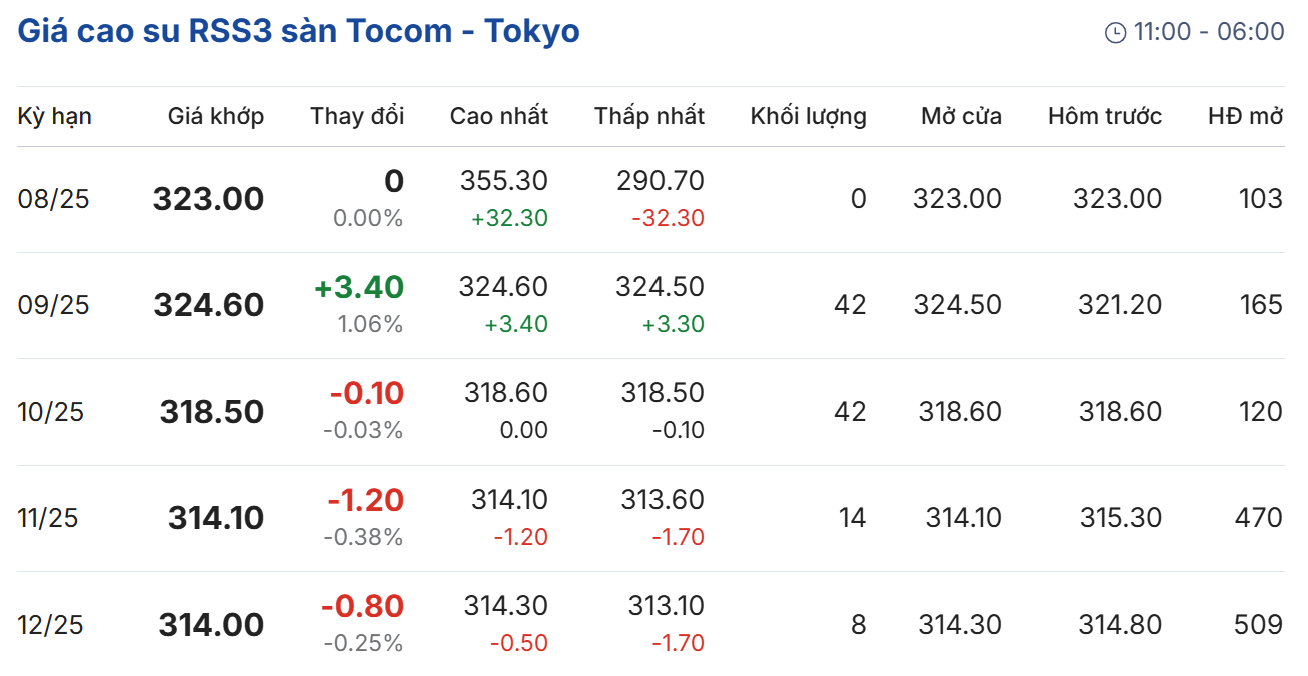Sort by Giá khớp column header
1308x676 pixels.
pyautogui.click(x=216, y=116)
